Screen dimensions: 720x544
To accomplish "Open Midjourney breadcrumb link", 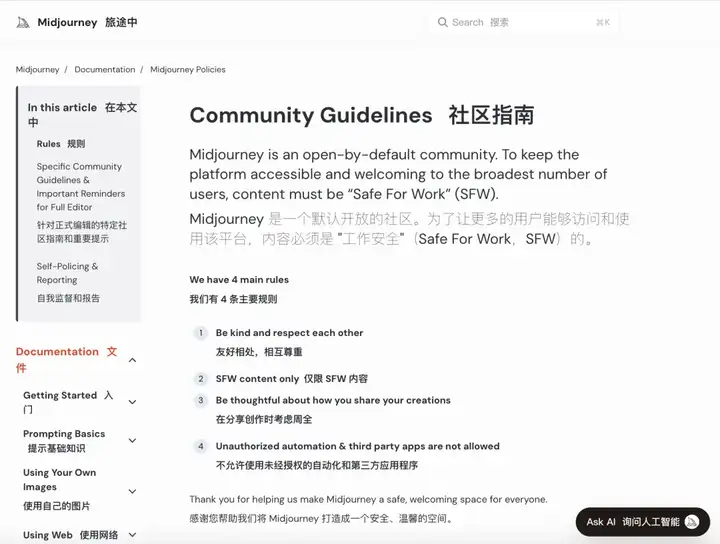I will (x=37, y=69).
